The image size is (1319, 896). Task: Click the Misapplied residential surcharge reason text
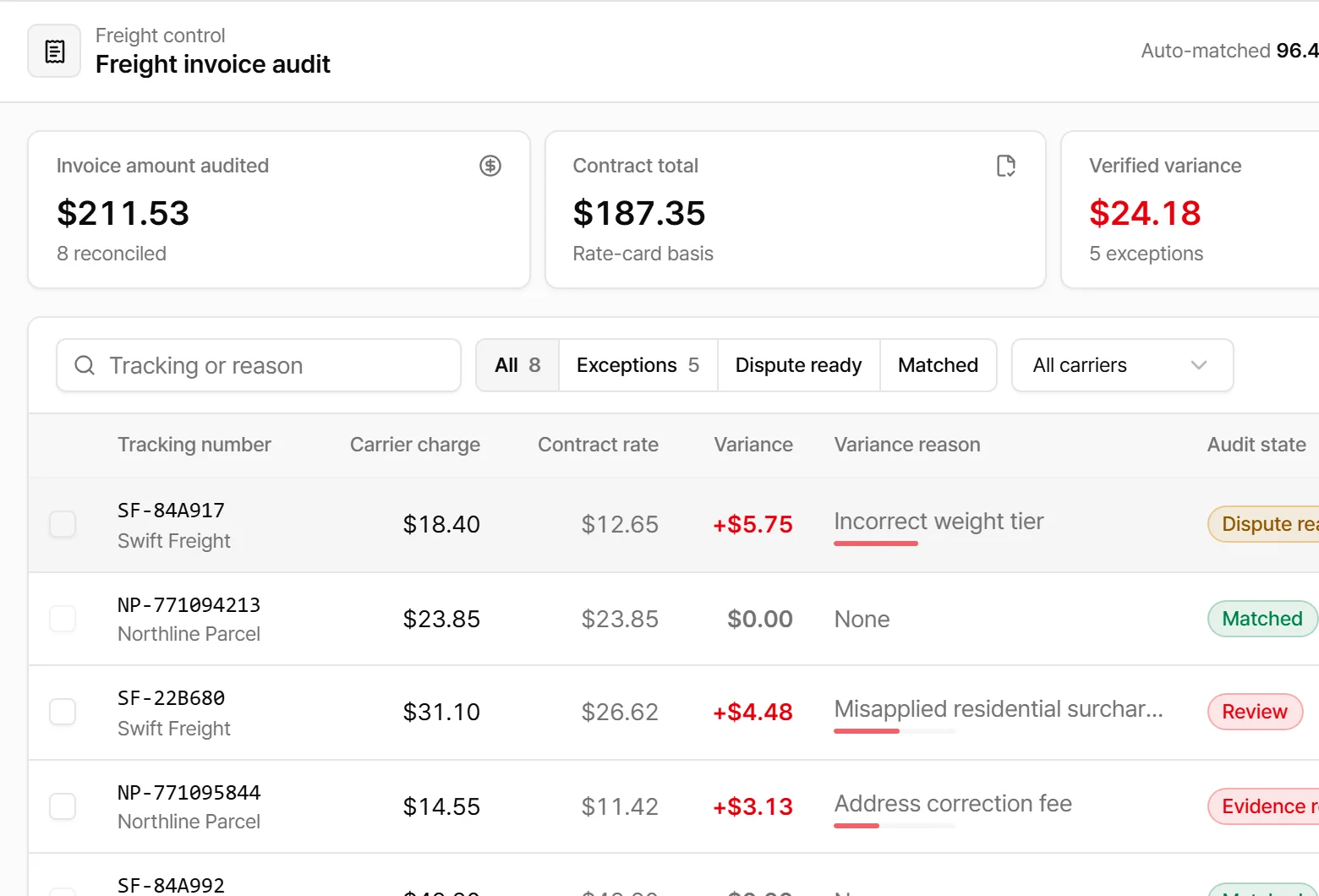click(x=999, y=709)
